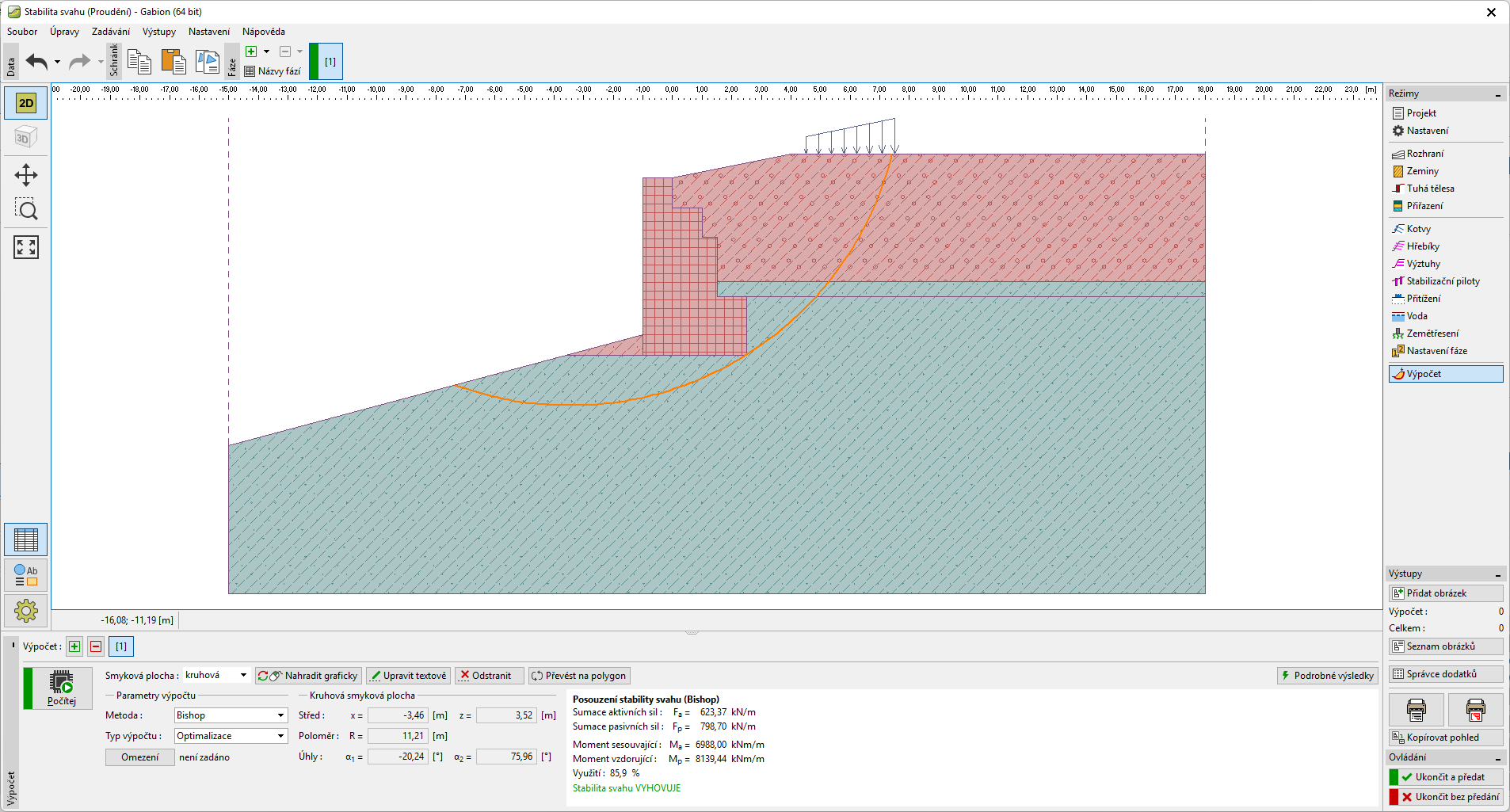Image resolution: width=1510 pixels, height=812 pixels.
Task: Fit drawing to window with zoom extents icon
Action: [26, 247]
